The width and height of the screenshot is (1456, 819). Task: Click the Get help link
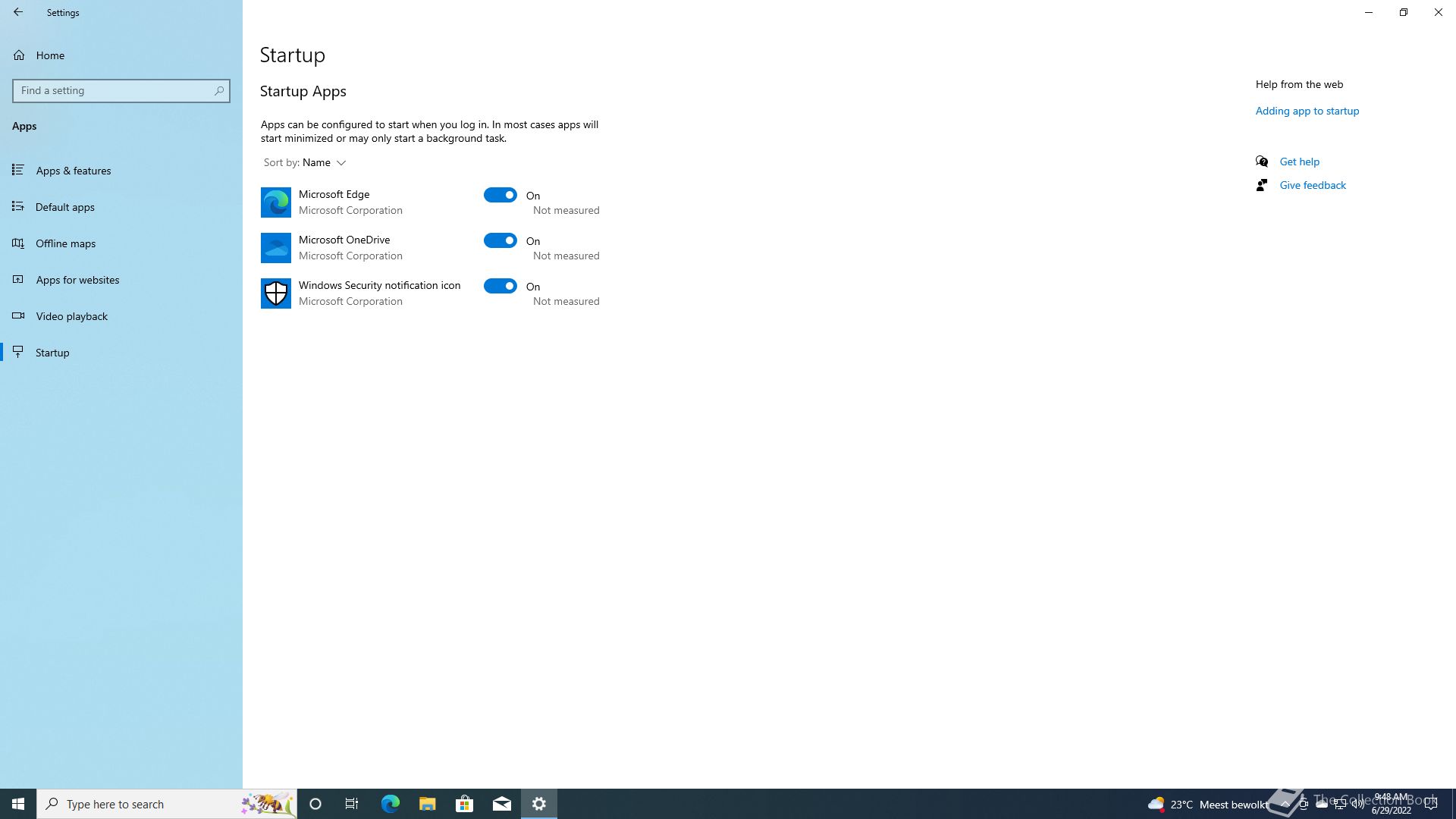[1299, 162]
